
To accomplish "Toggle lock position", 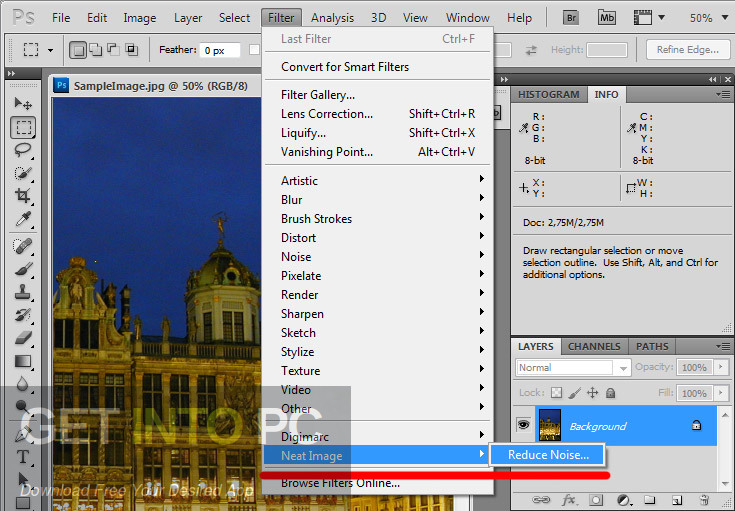I will (592, 393).
